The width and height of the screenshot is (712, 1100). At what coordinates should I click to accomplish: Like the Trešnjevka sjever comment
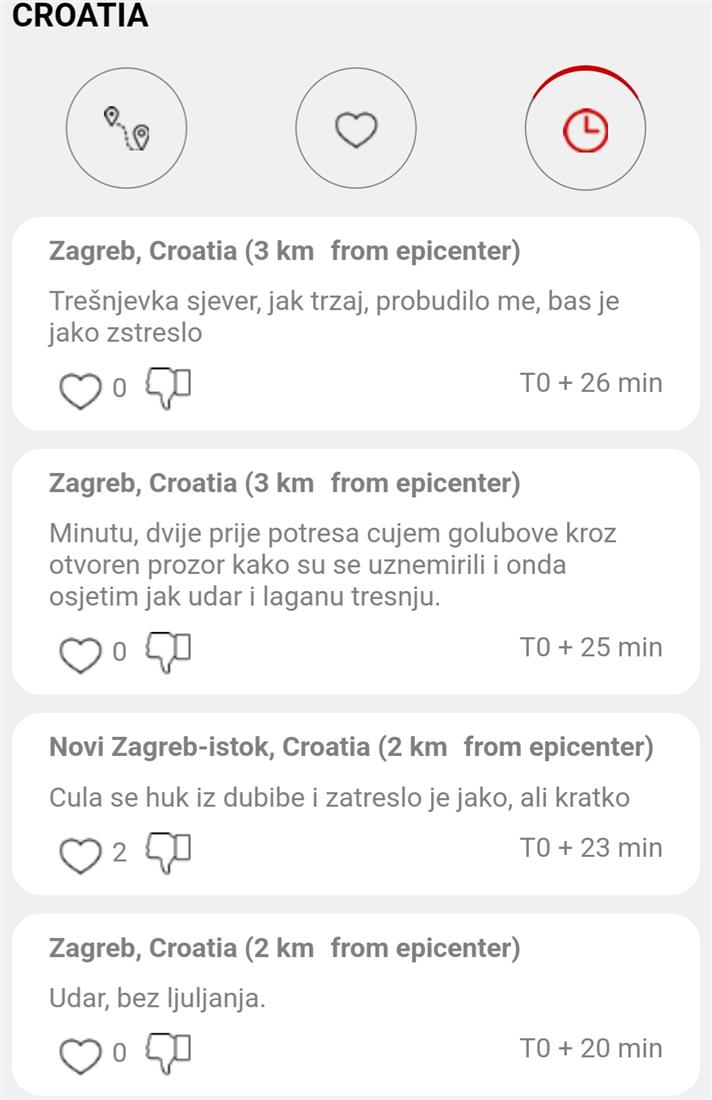(x=80, y=388)
